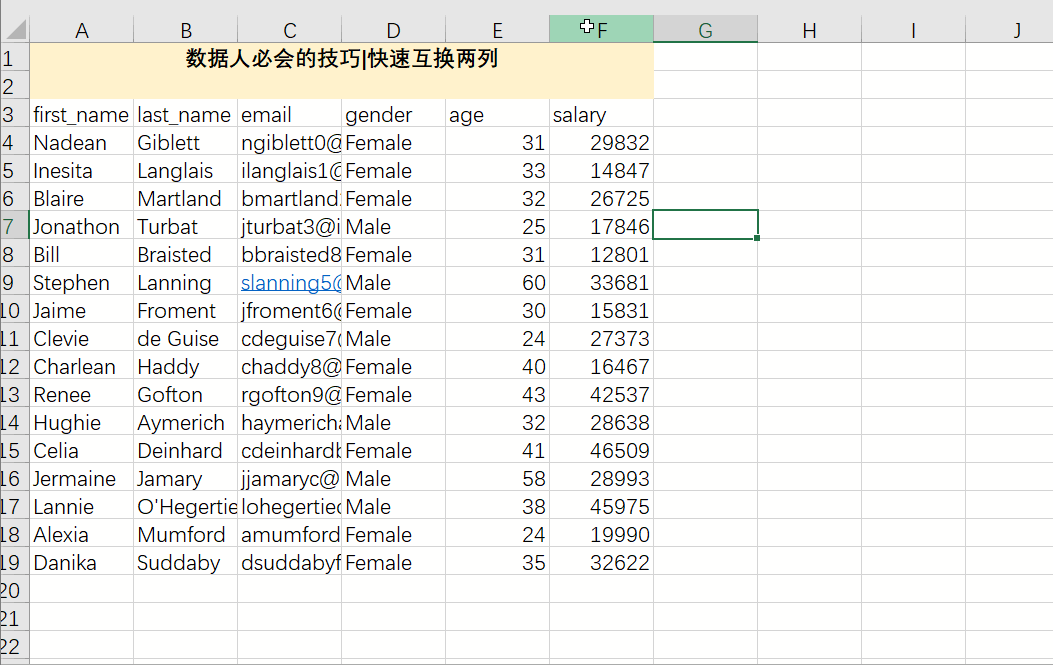The width and height of the screenshot is (1053, 665).
Task: Select salary cell 29832
Action: tap(602, 142)
